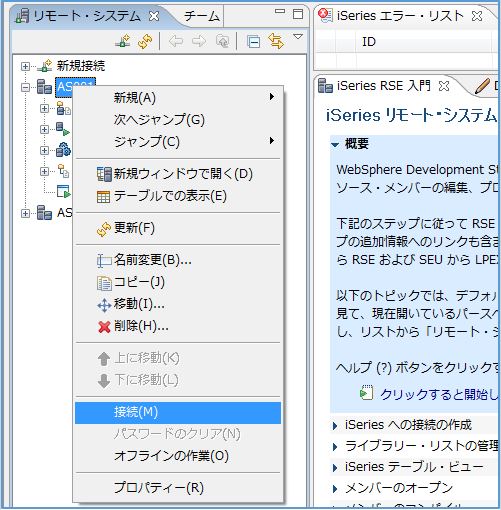The height and width of the screenshot is (510, 501).
Task: Collapse the 概要 section
Action: 335,144
